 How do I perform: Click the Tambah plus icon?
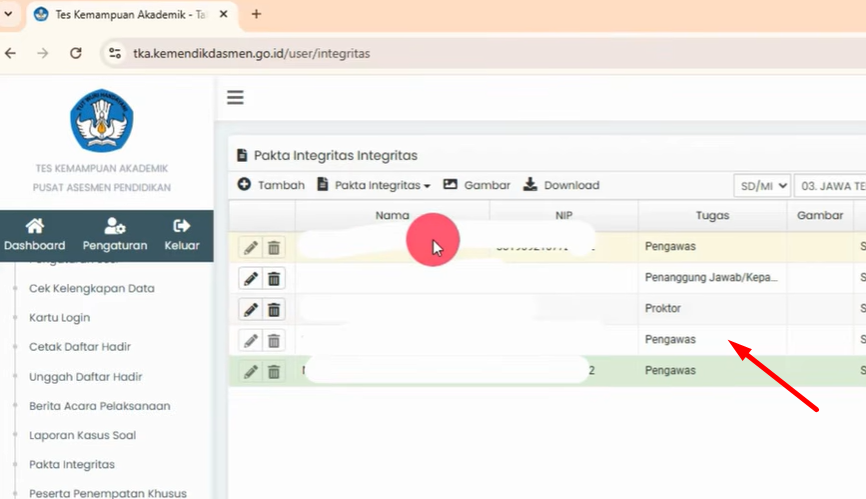tap(244, 184)
